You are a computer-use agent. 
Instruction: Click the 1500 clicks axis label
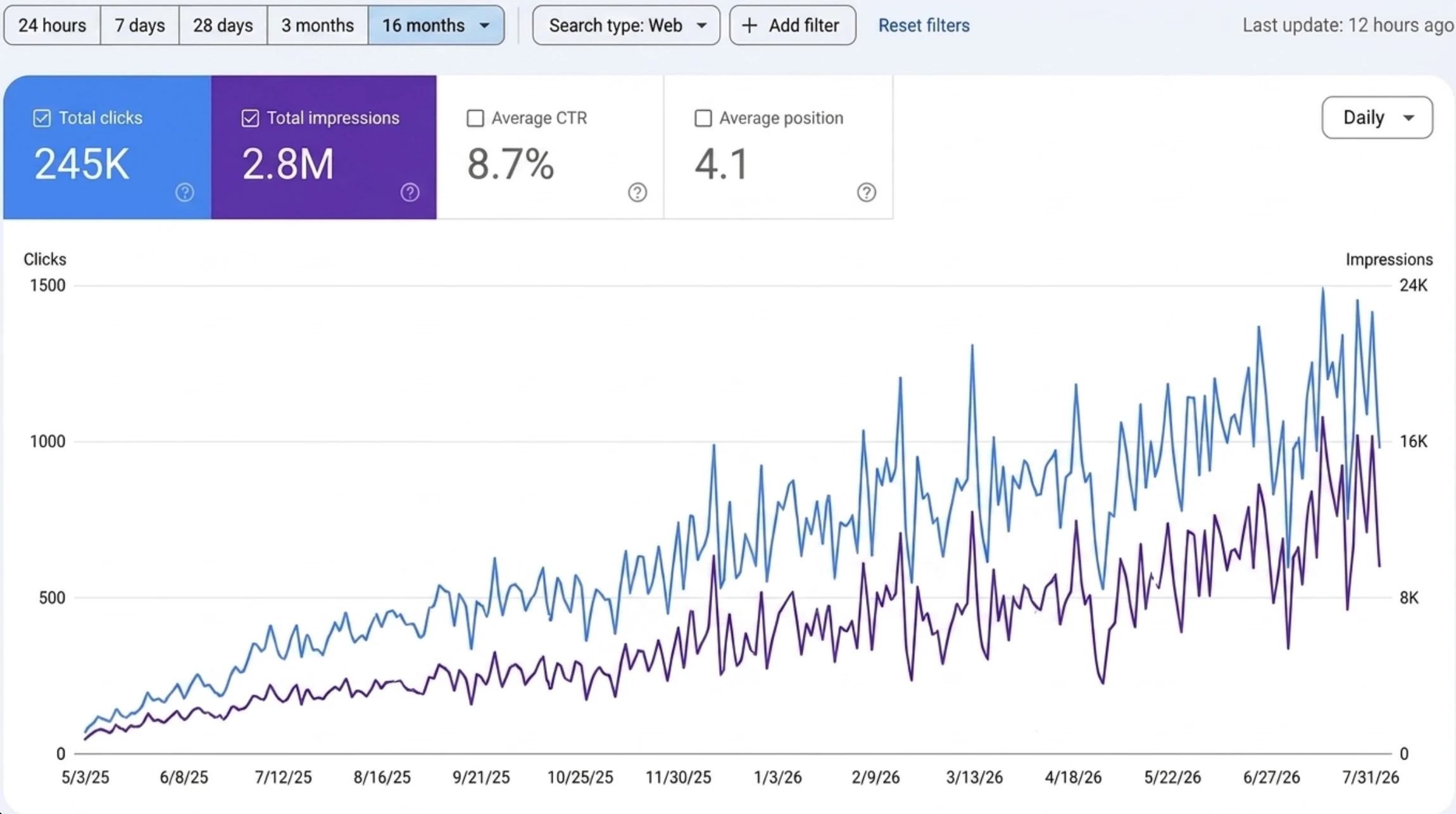[47, 285]
